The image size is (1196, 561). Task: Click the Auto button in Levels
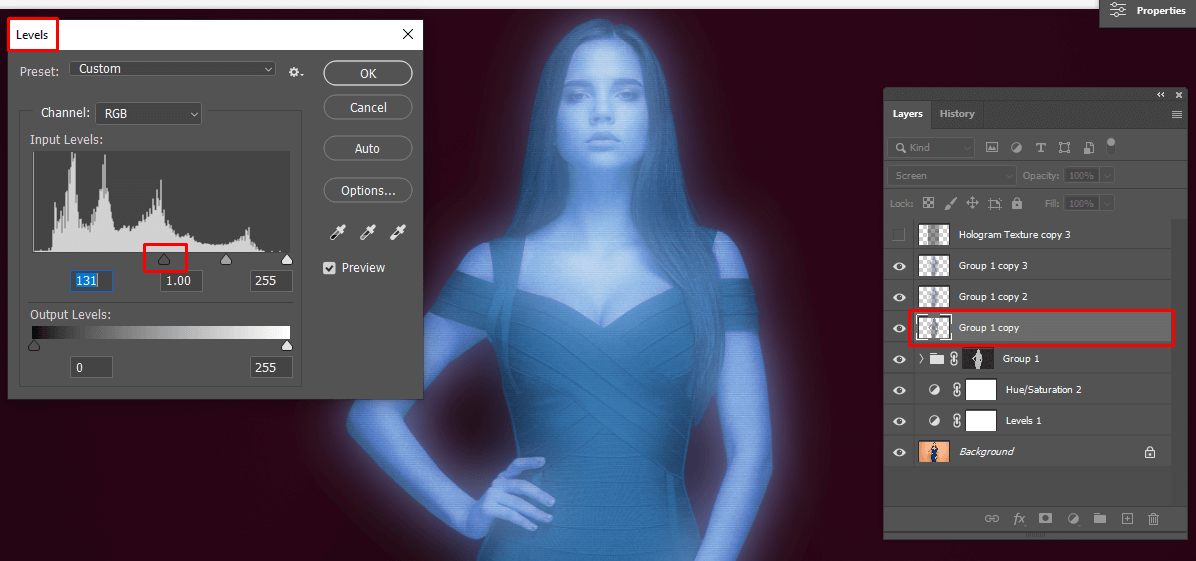[368, 149]
